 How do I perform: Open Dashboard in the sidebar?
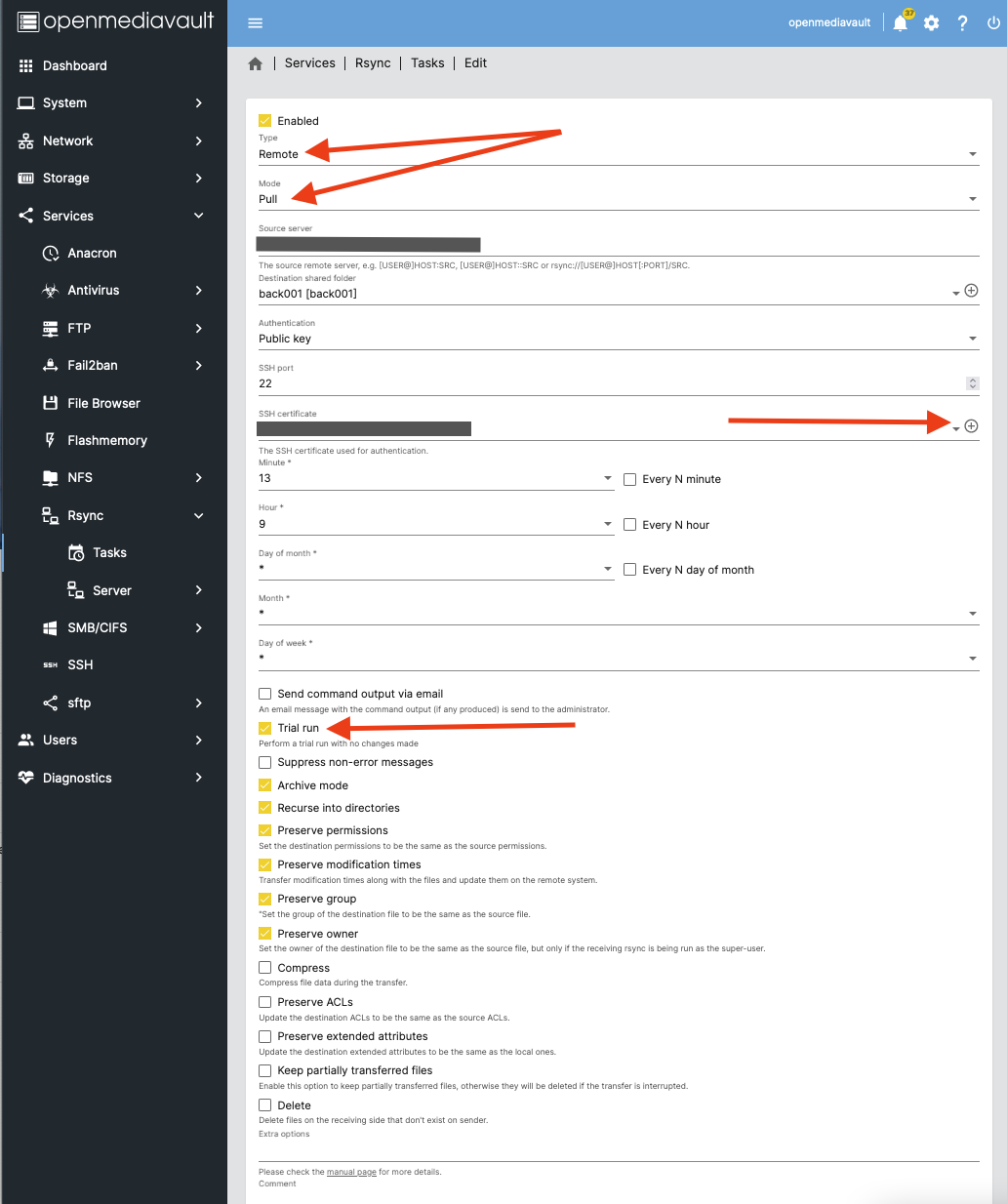pos(75,65)
